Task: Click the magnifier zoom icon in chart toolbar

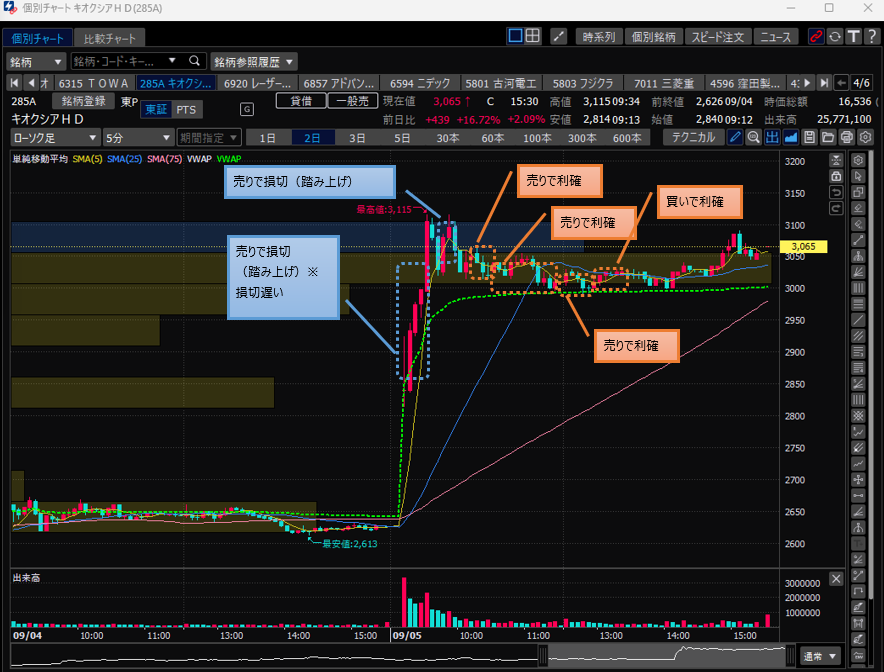Action: click(753, 137)
